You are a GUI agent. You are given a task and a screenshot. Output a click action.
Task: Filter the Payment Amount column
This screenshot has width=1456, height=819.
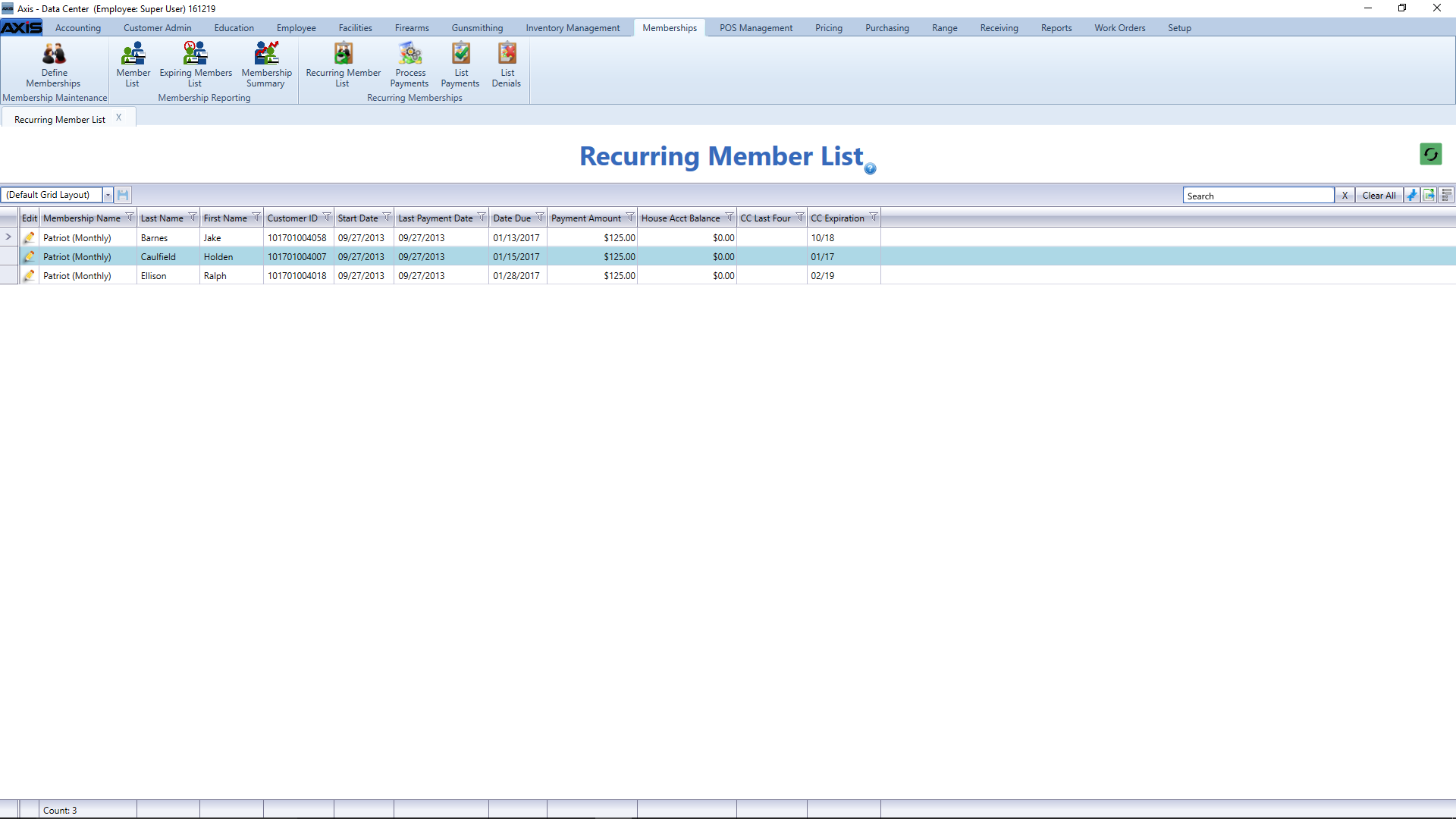[x=629, y=217]
